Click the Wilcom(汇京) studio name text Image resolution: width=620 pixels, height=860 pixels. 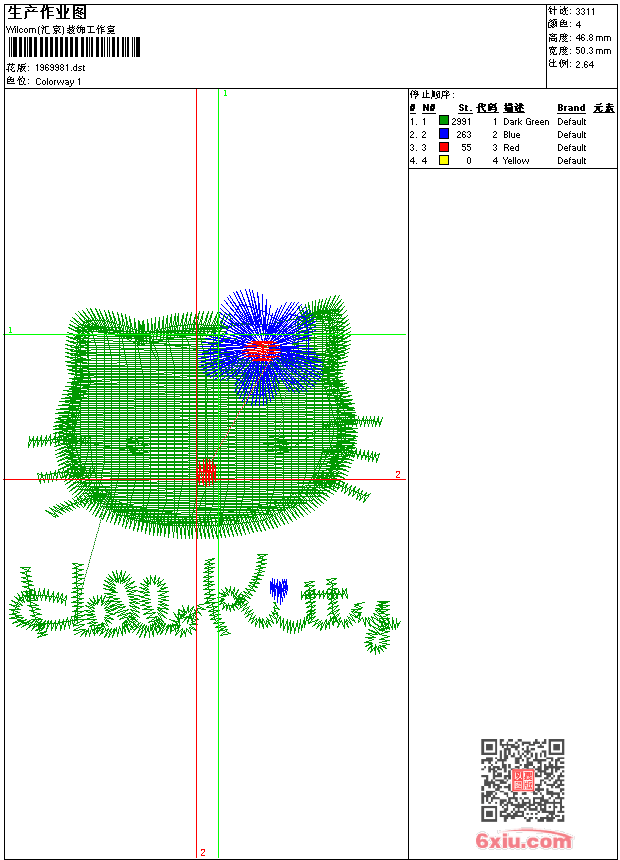61,30
